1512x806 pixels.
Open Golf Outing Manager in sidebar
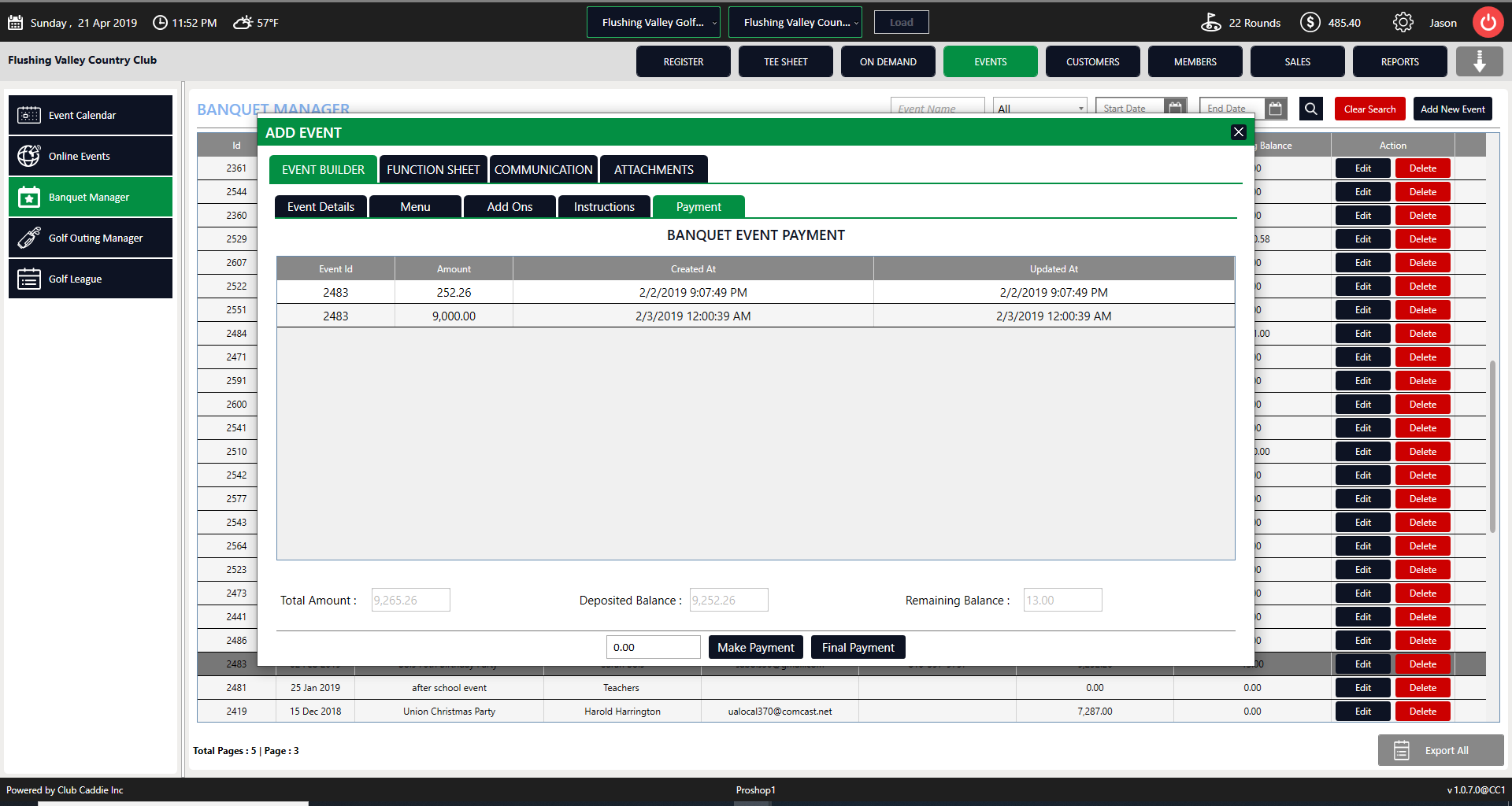91,238
